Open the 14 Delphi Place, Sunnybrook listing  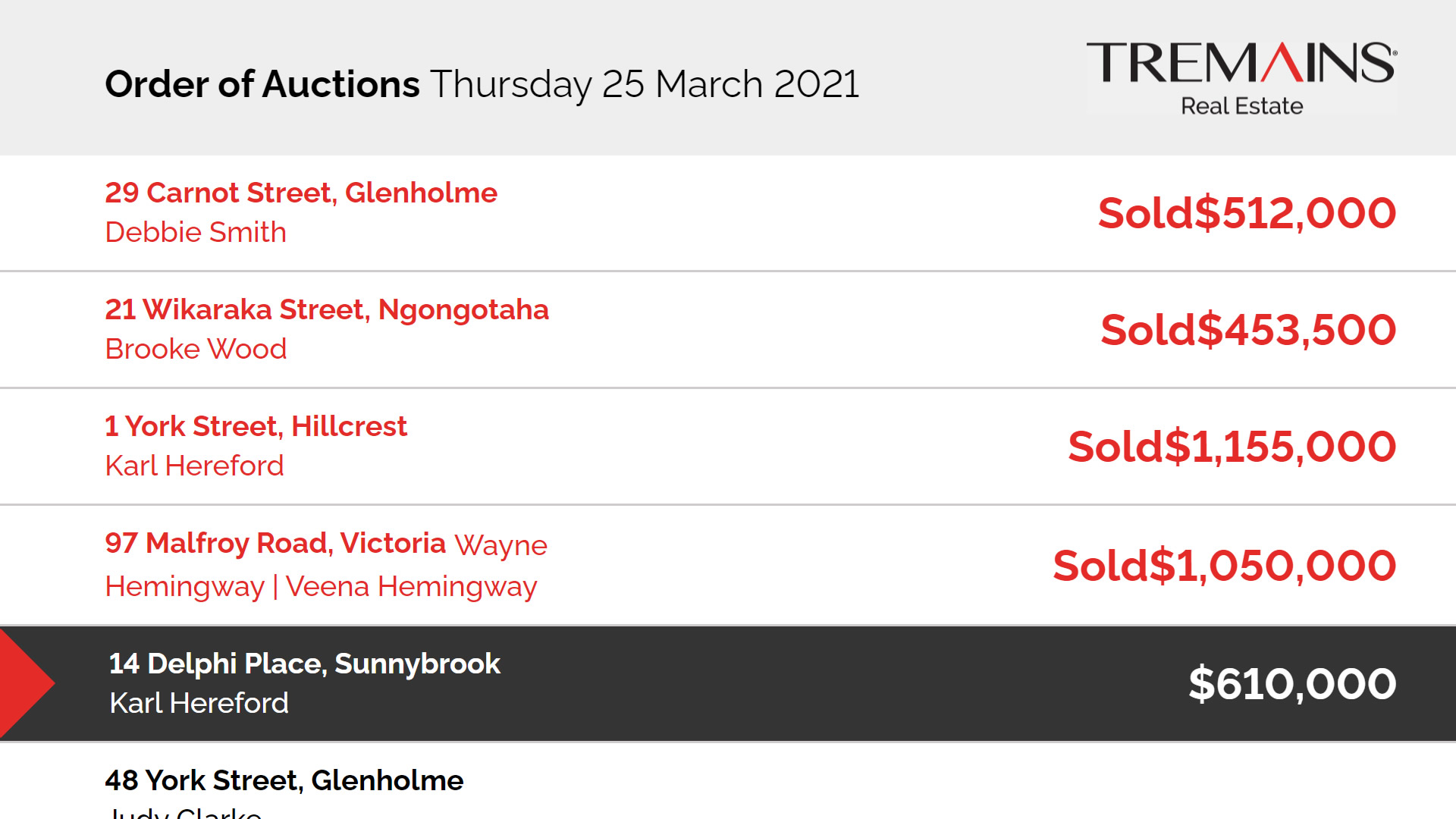pos(304,664)
